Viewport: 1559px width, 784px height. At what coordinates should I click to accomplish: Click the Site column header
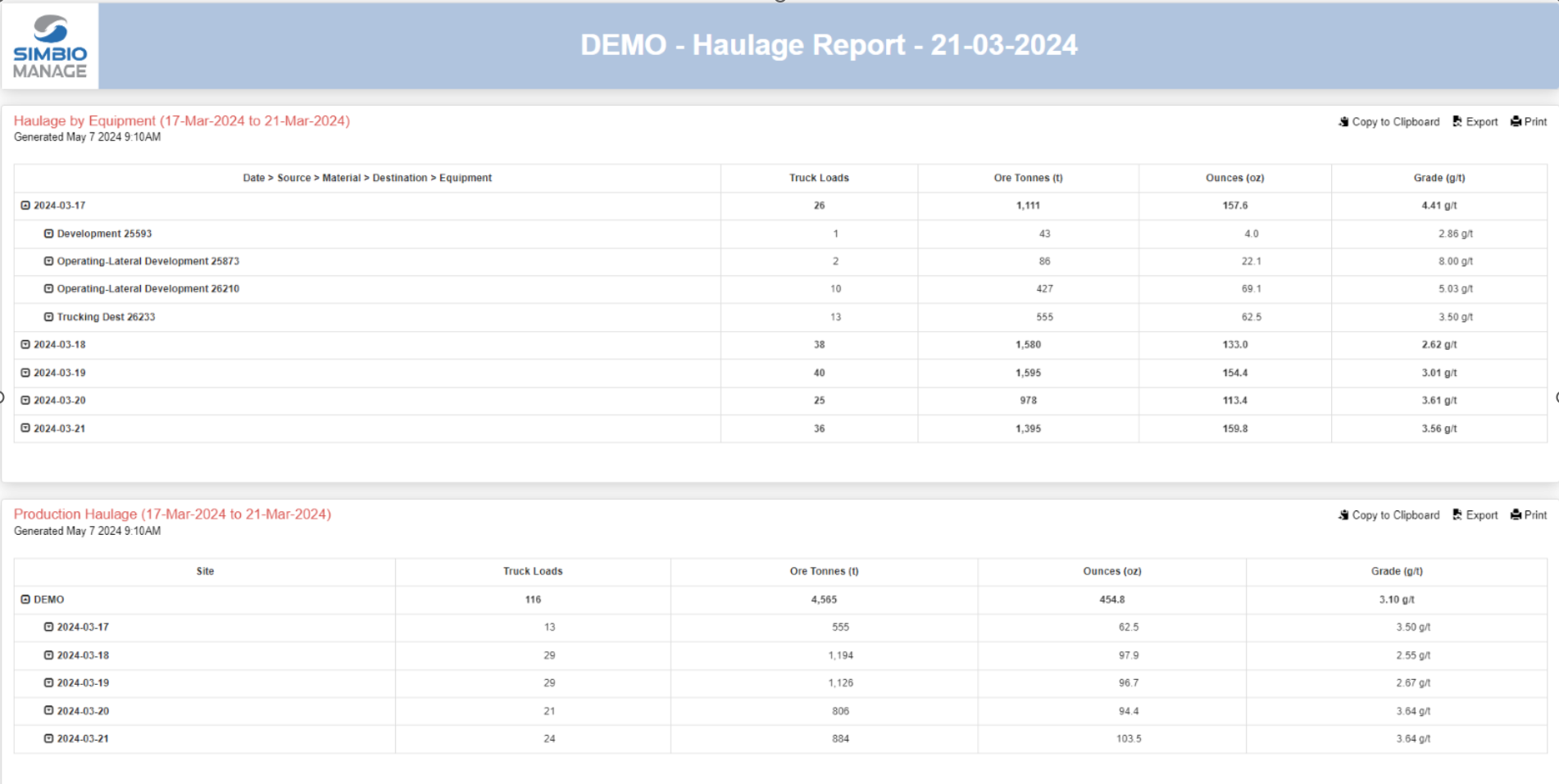205,572
